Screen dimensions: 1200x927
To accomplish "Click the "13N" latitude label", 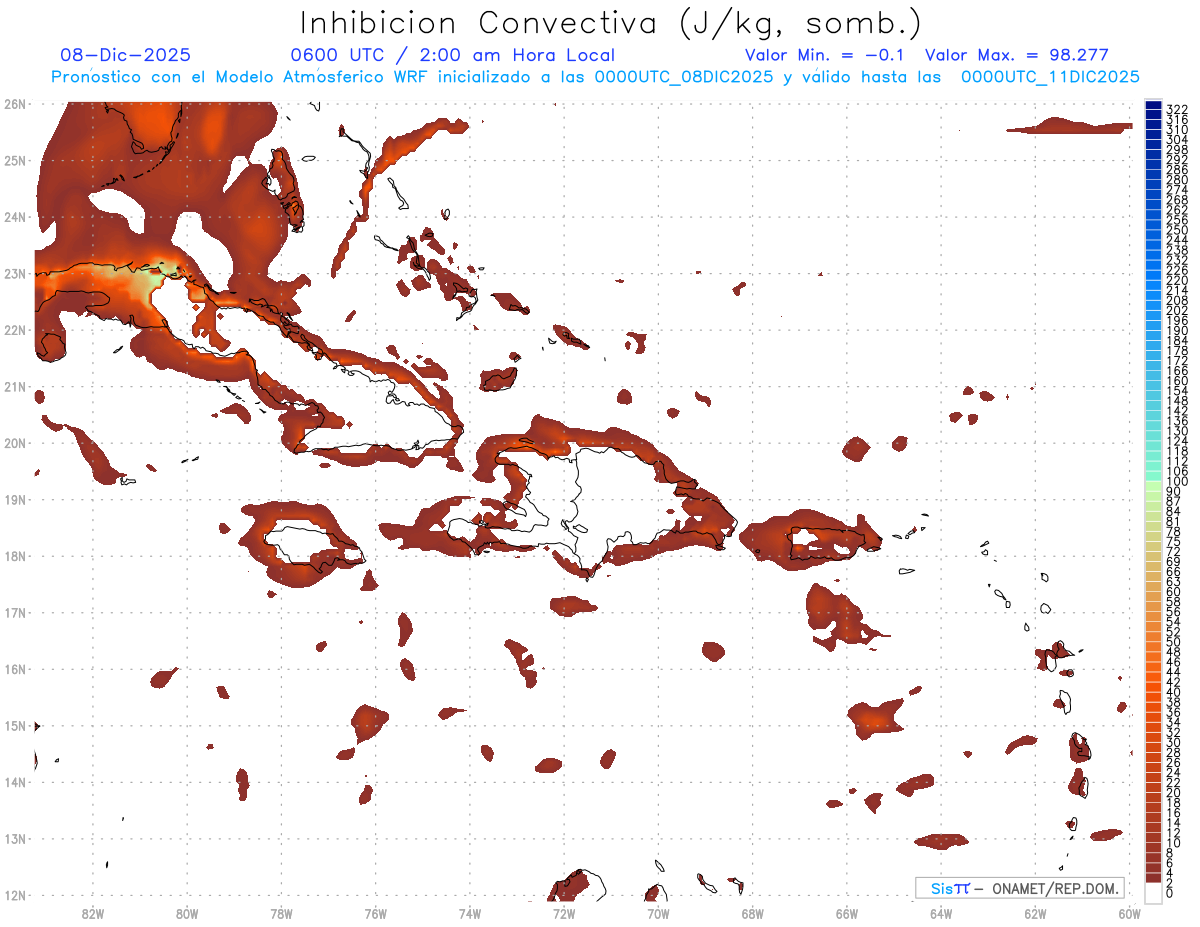I will pos(15,839).
